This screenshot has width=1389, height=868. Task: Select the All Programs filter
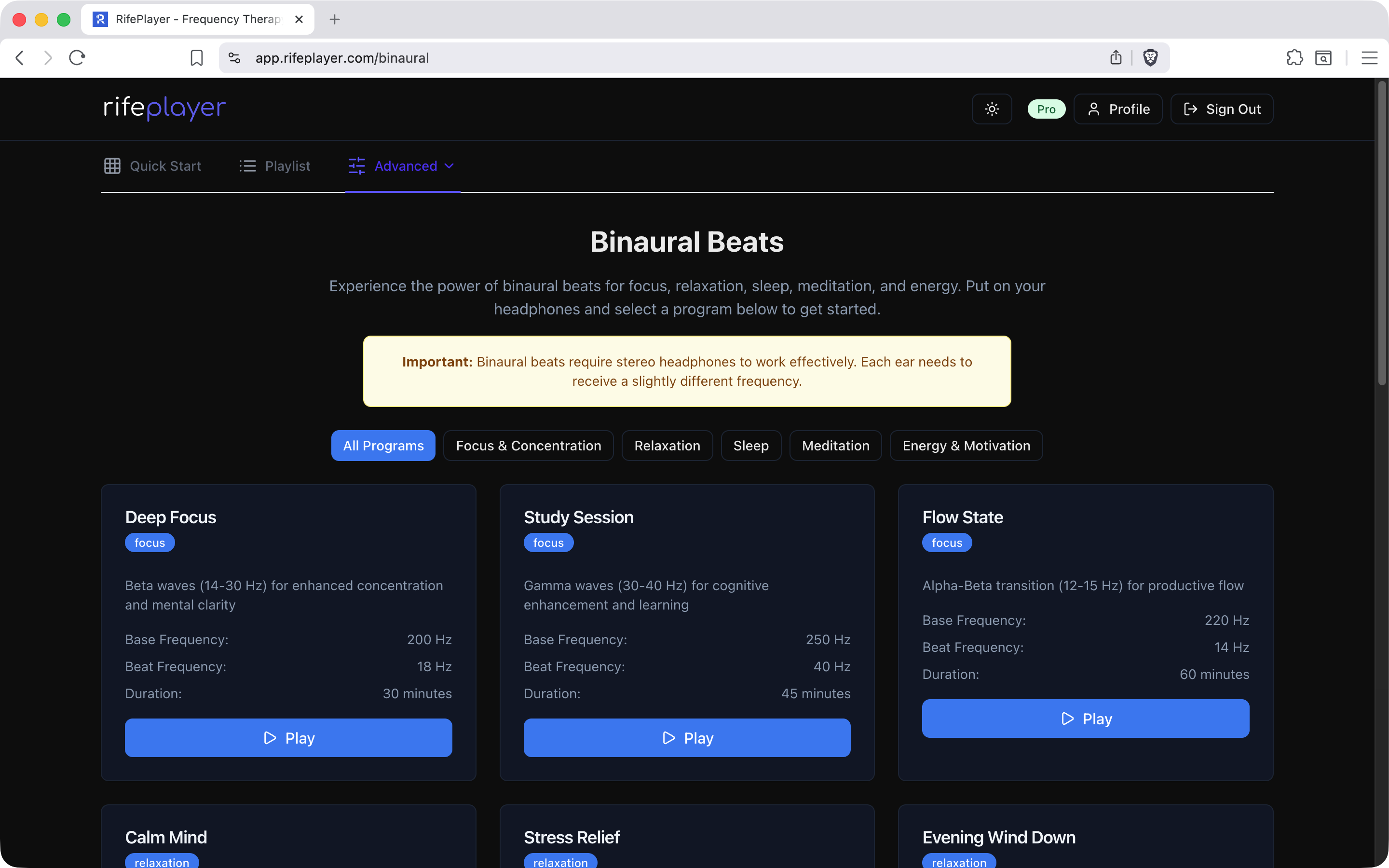(x=383, y=446)
